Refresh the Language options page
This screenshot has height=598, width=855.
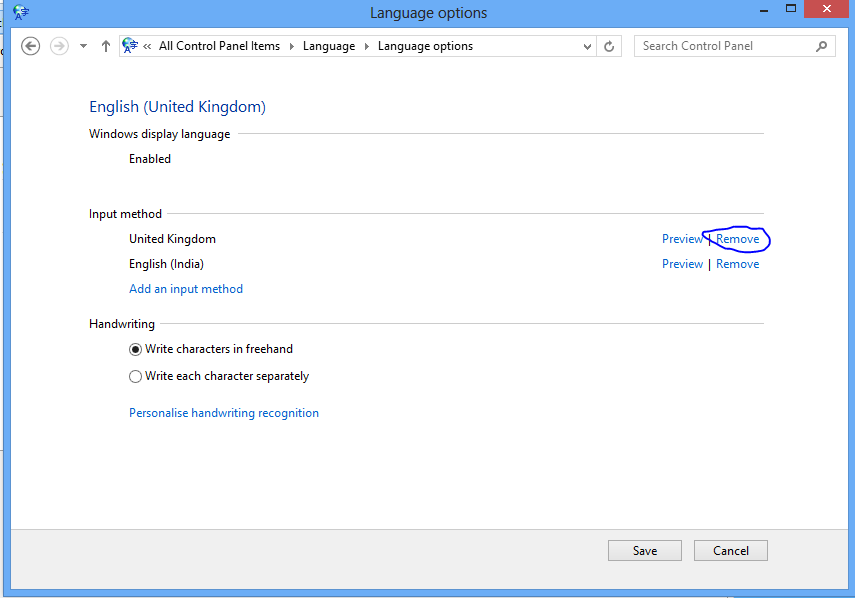point(609,46)
